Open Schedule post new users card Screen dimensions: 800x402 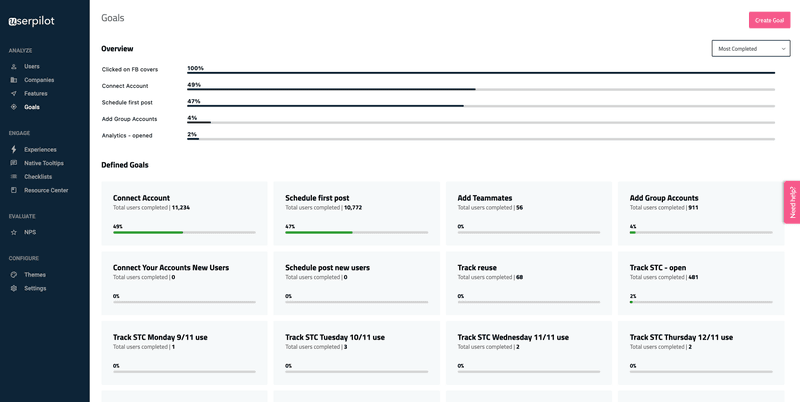coord(357,283)
